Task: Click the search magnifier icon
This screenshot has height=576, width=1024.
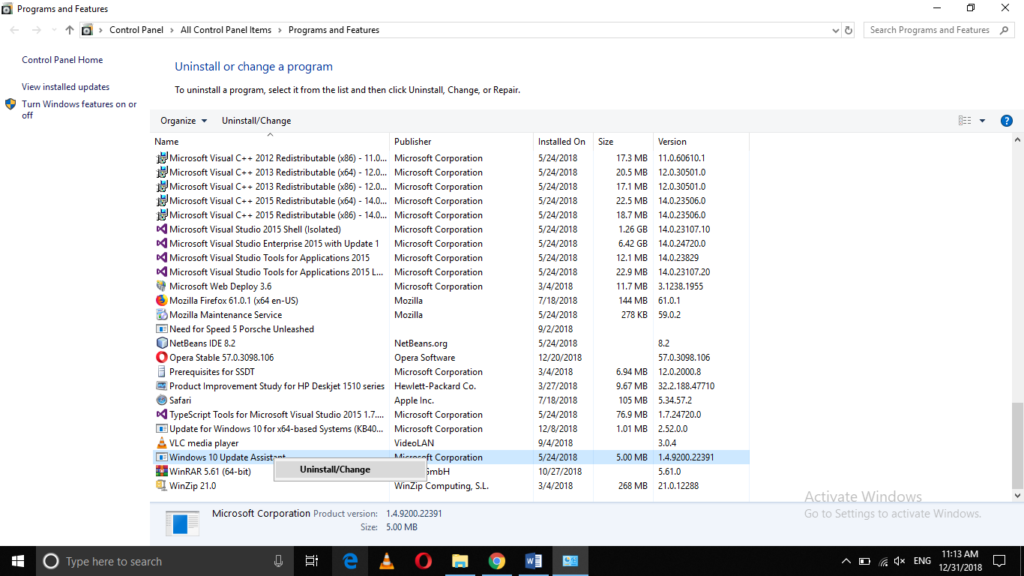Action: (x=1004, y=30)
